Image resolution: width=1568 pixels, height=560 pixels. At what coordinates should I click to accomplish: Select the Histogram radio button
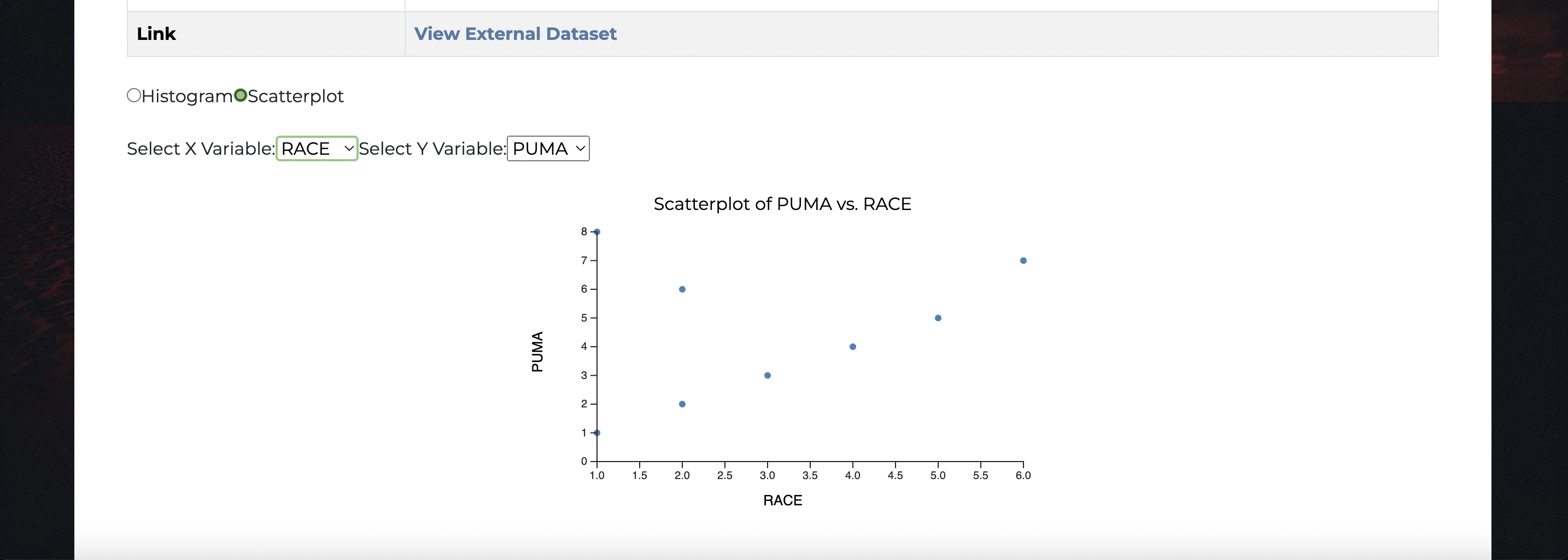pos(134,96)
